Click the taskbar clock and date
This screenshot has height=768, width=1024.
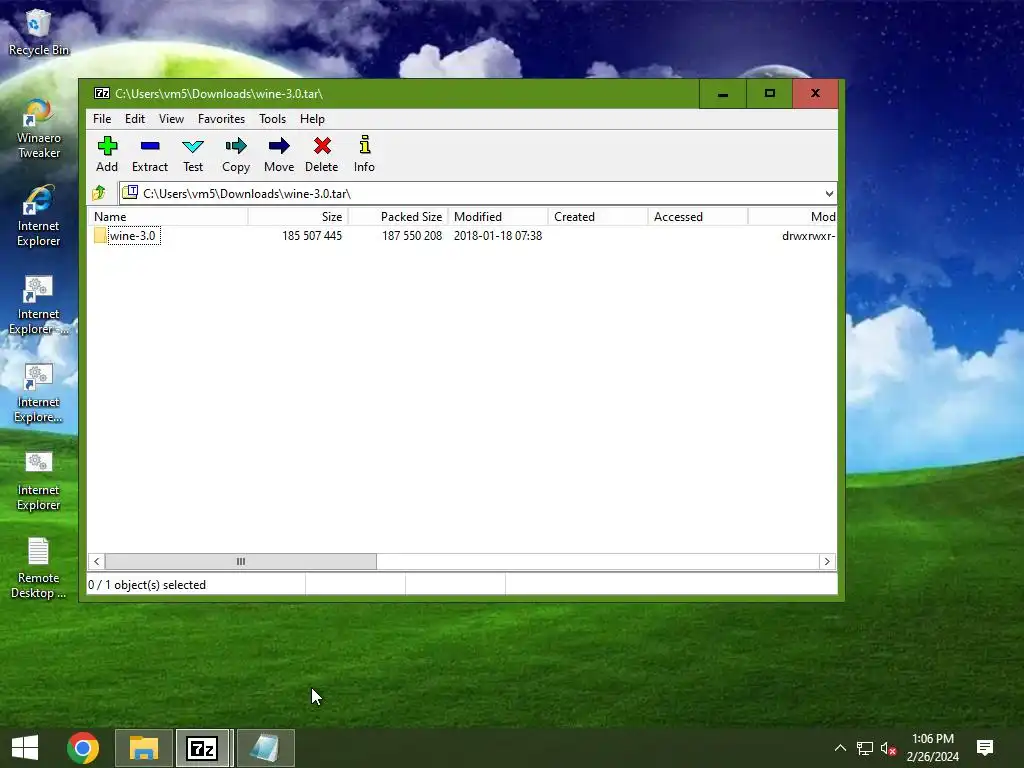[933, 748]
